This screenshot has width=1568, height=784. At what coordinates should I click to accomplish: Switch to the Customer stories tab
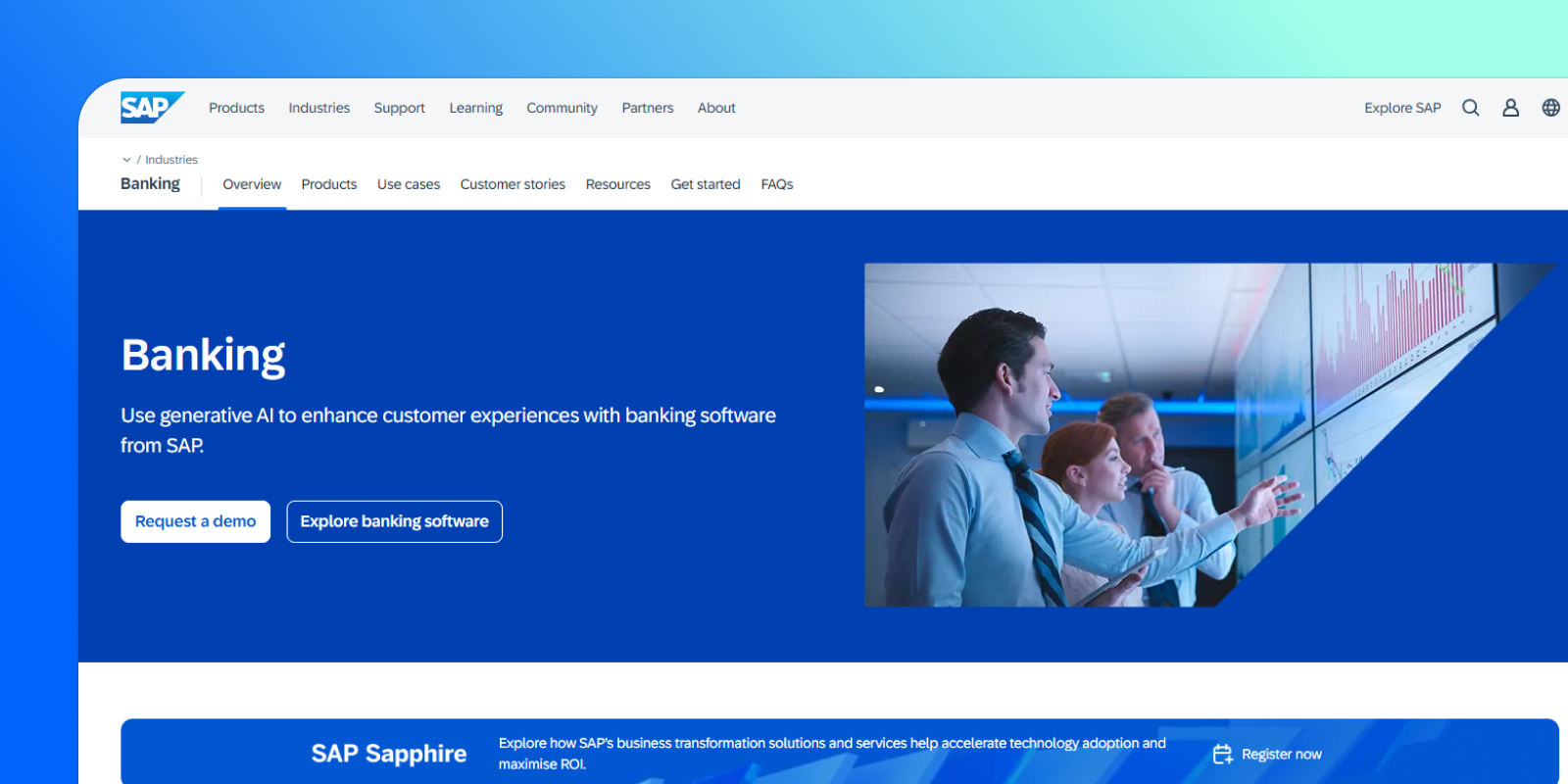513,184
